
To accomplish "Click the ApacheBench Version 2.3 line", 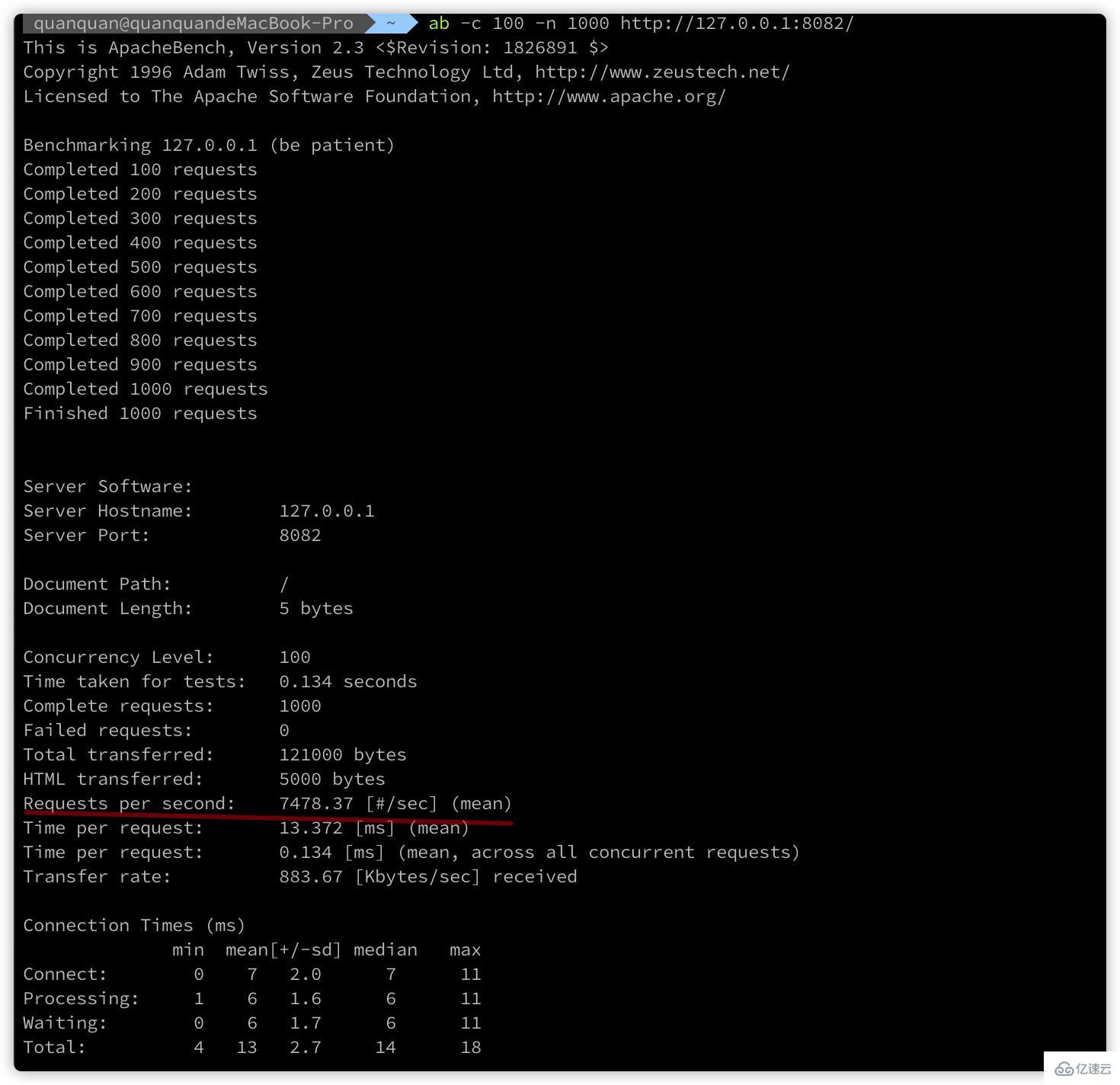I will (x=315, y=47).
